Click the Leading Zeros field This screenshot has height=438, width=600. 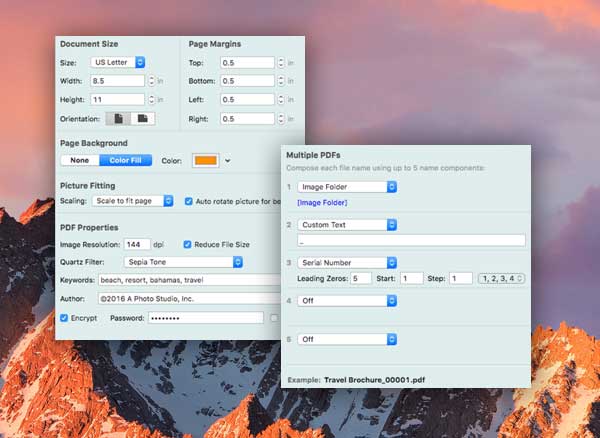click(x=361, y=278)
